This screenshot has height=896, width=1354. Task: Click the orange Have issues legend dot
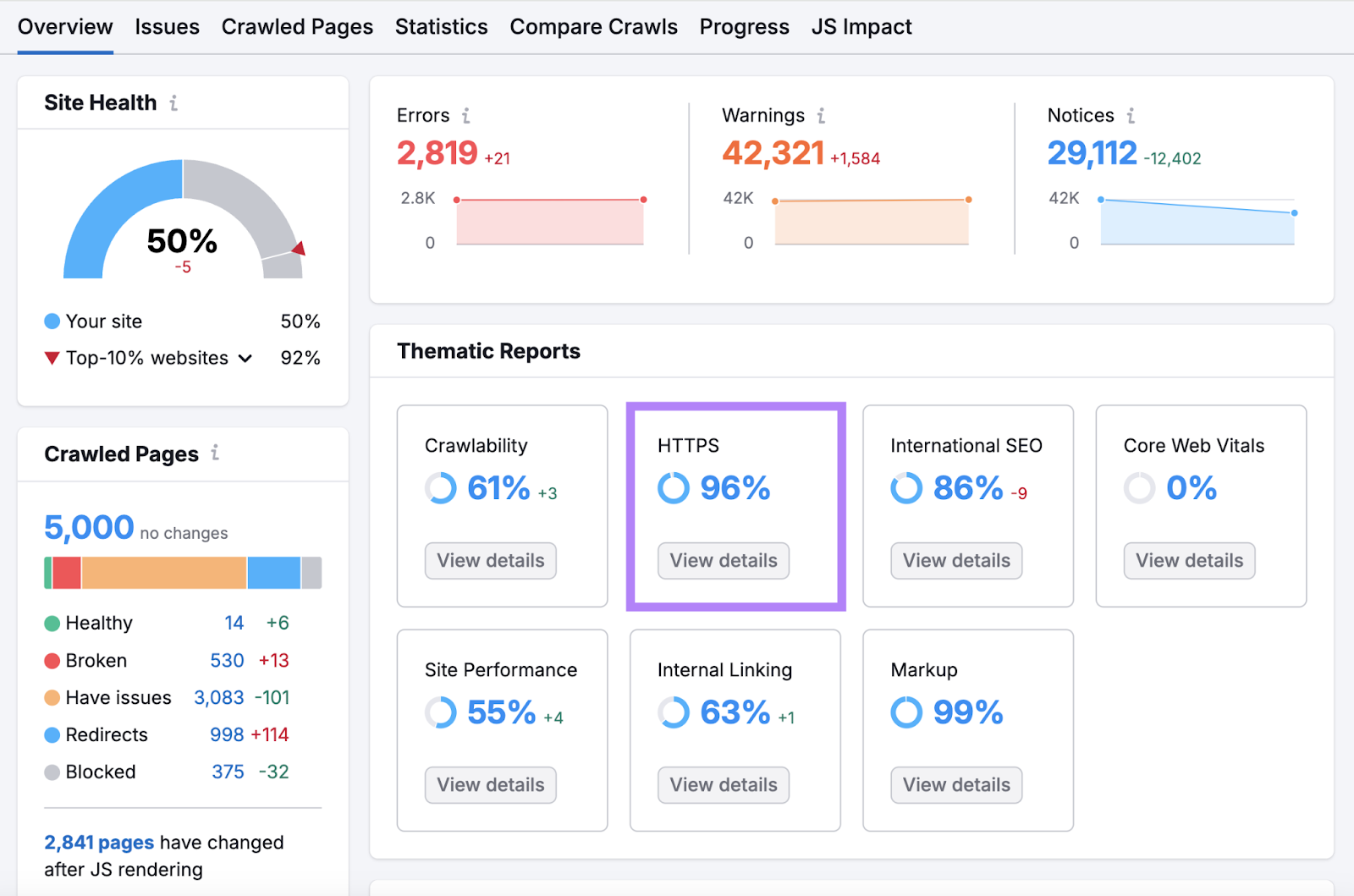point(52,698)
